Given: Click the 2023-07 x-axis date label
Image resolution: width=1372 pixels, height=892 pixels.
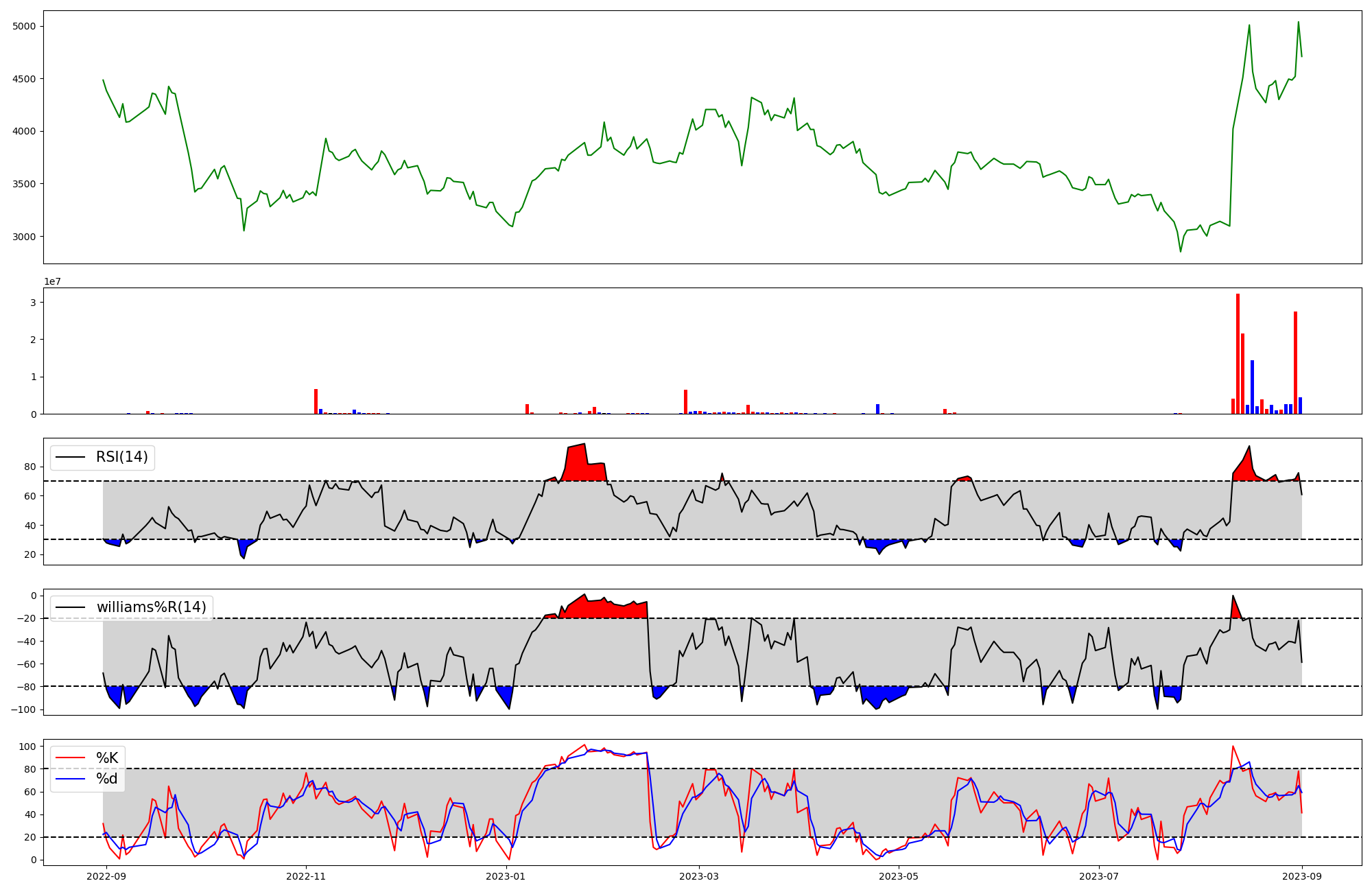Looking at the screenshot, I should (1099, 876).
